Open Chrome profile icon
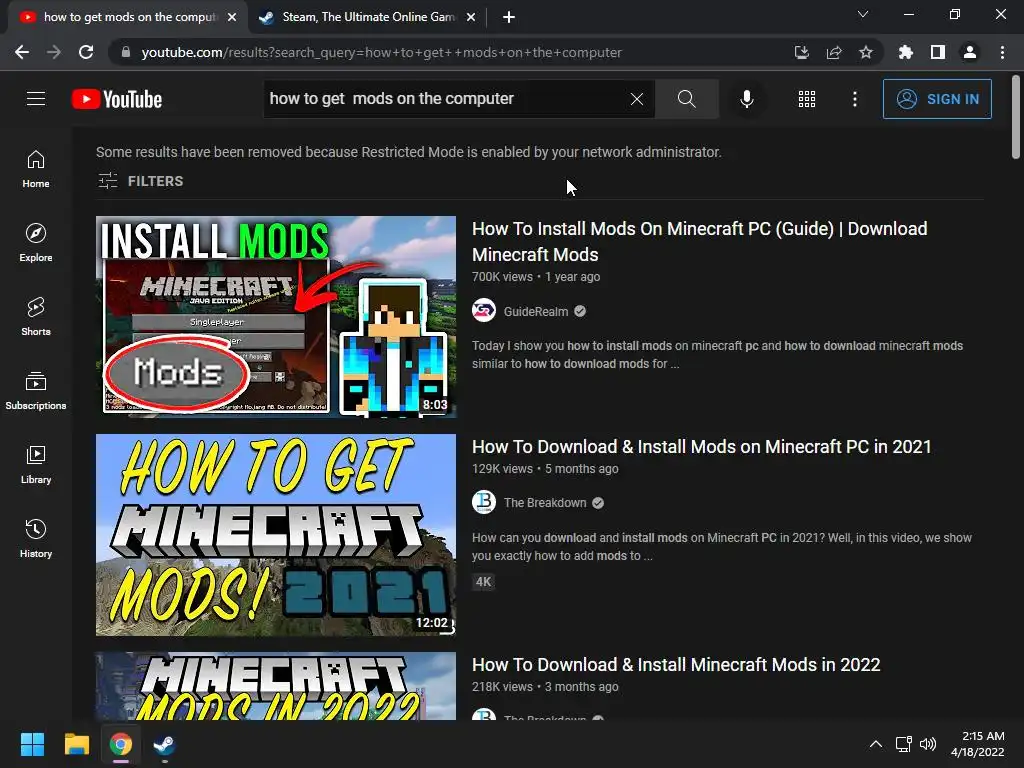The height and width of the screenshot is (768, 1024). pos(970,52)
